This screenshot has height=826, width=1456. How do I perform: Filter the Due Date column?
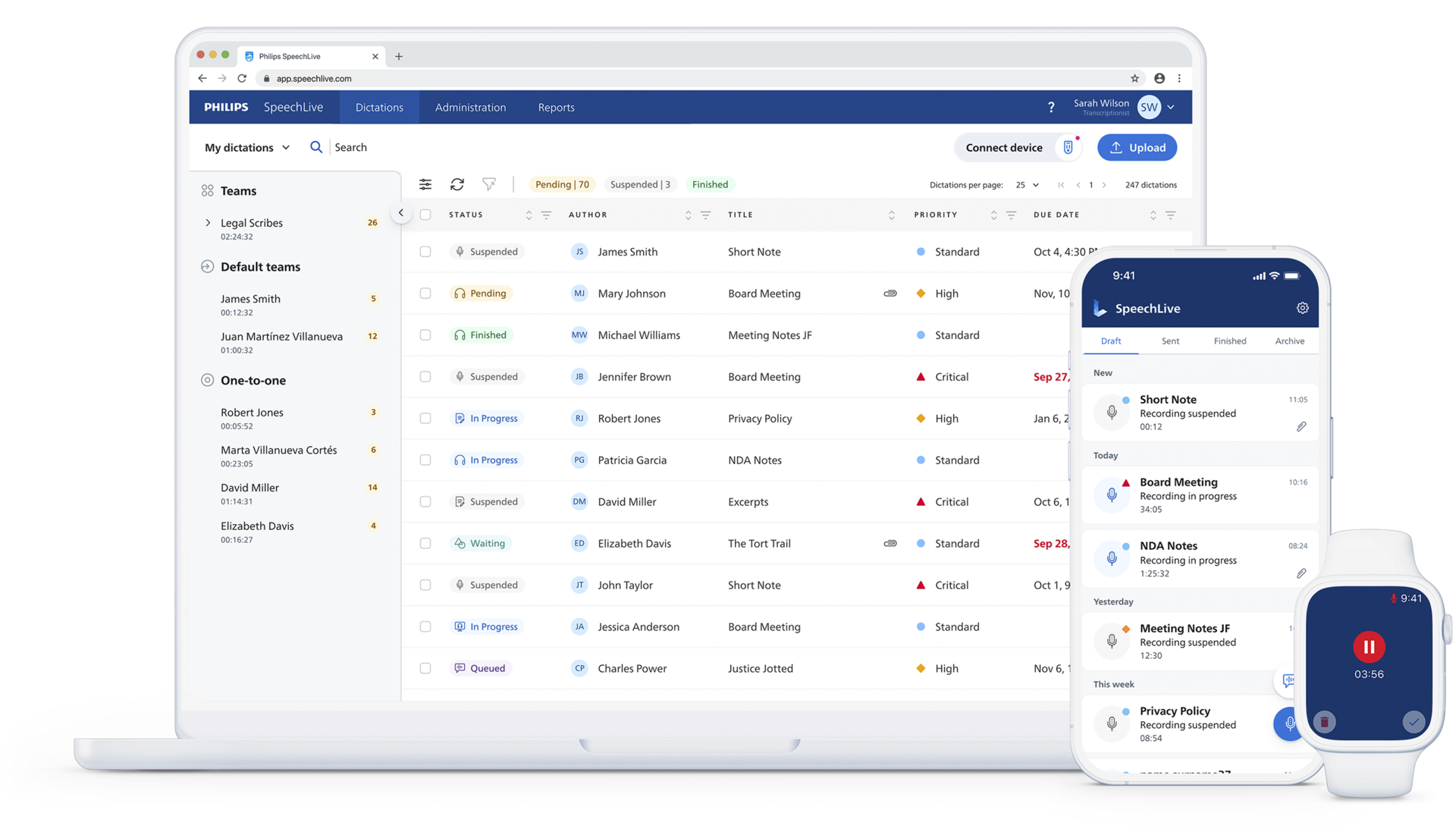point(1171,215)
